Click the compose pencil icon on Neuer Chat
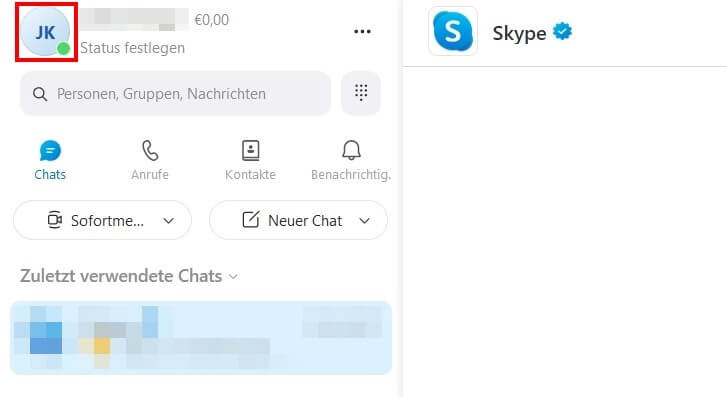The width and height of the screenshot is (727, 397). pyautogui.click(x=251, y=219)
